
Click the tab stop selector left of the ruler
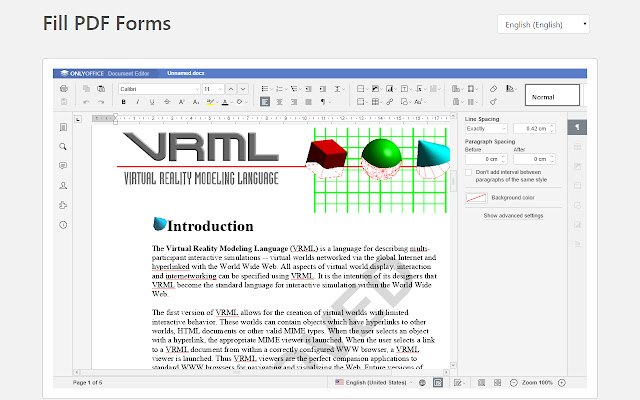coord(78,119)
